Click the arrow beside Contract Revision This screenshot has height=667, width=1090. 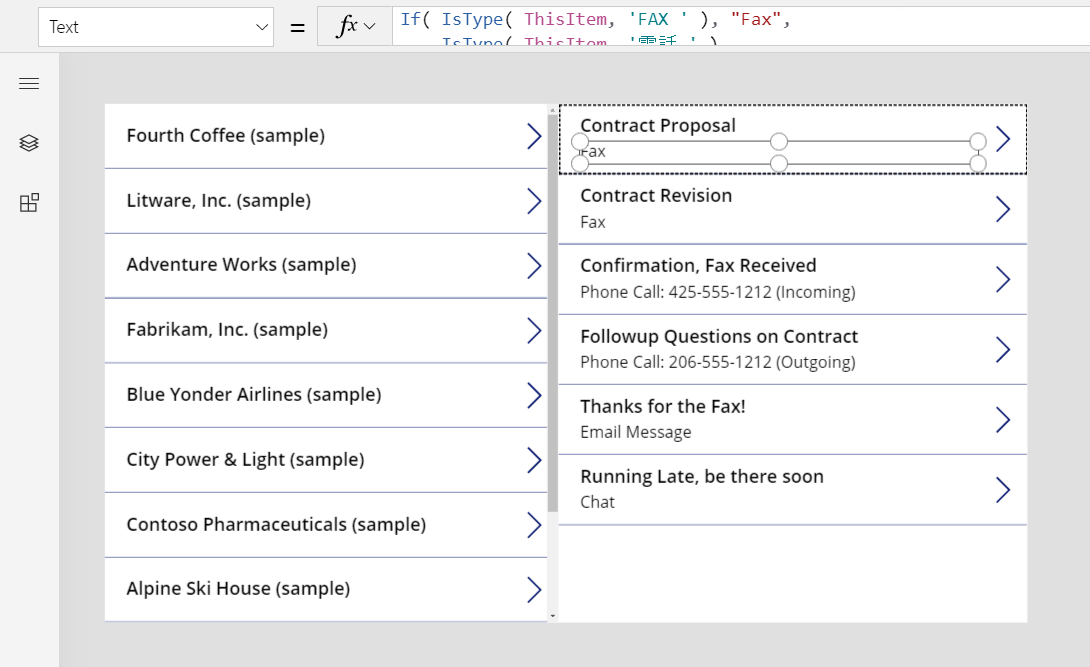click(1002, 209)
